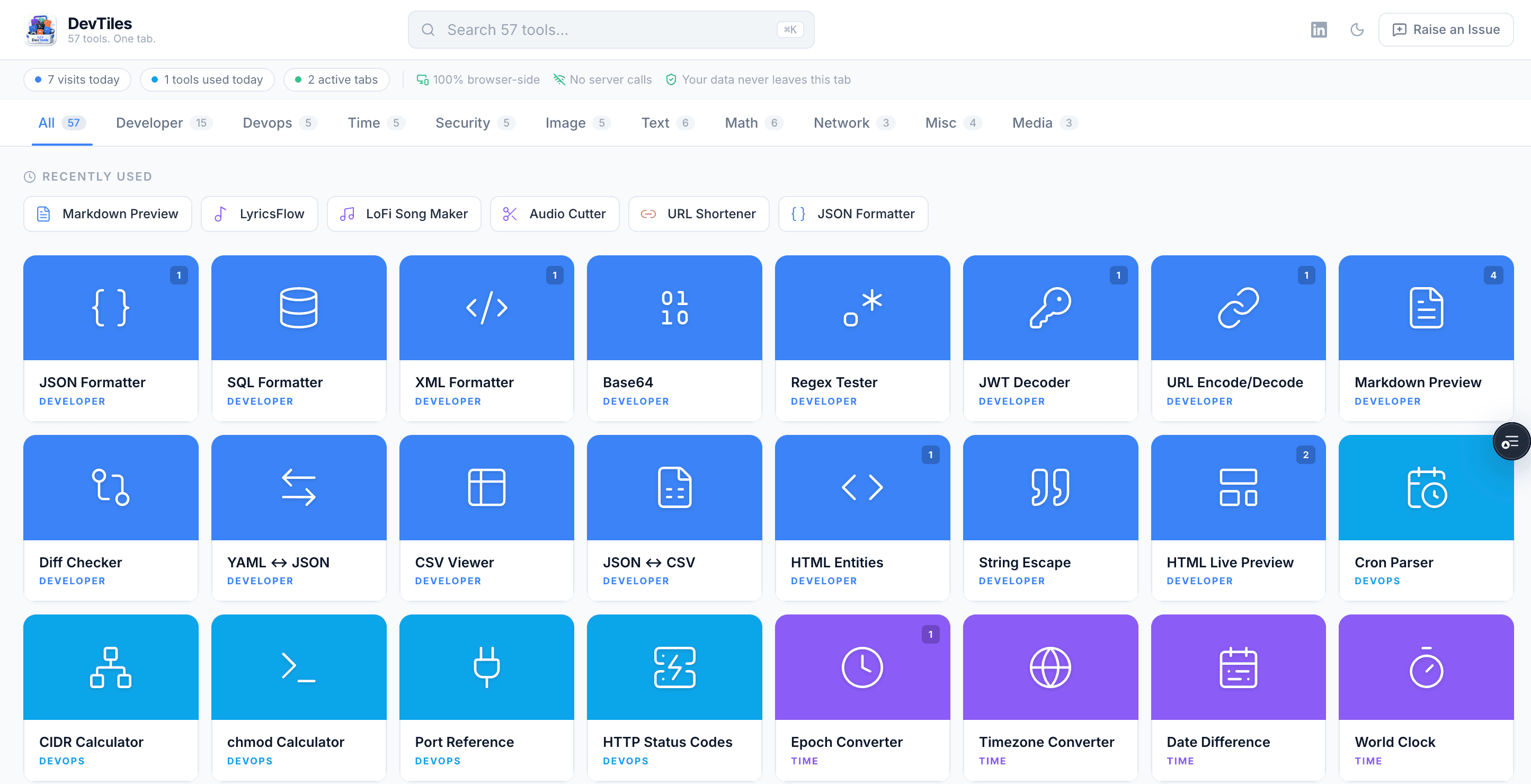The height and width of the screenshot is (784, 1531).
Task: Click the '57 tools. One tab.' tagline
Action: [x=112, y=39]
